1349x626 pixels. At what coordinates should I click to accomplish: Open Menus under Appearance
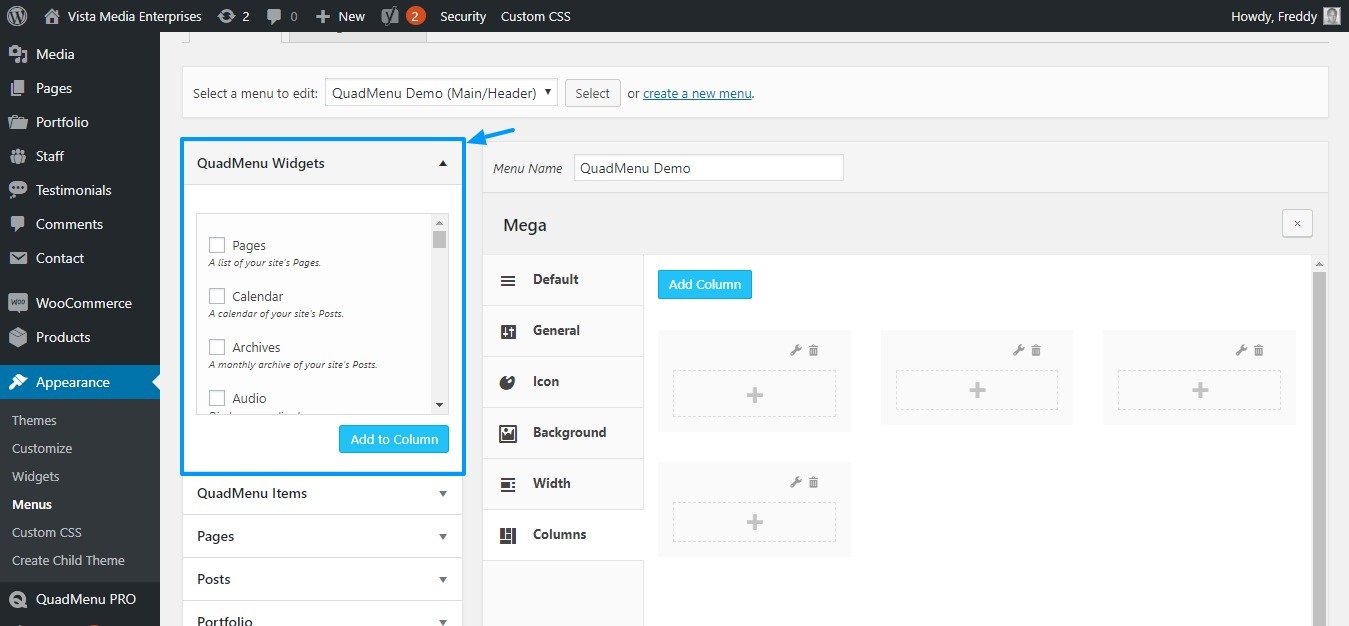tap(32, 504)
